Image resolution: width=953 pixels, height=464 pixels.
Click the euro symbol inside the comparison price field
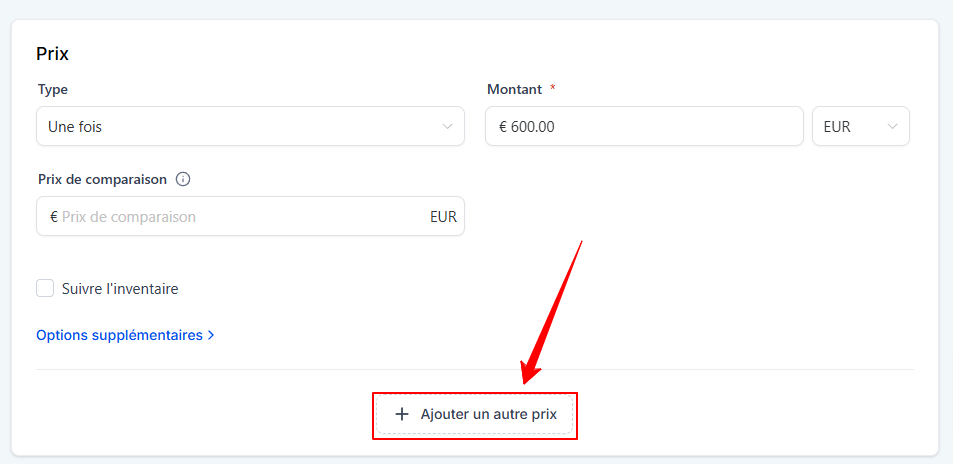tap(53, 216)
